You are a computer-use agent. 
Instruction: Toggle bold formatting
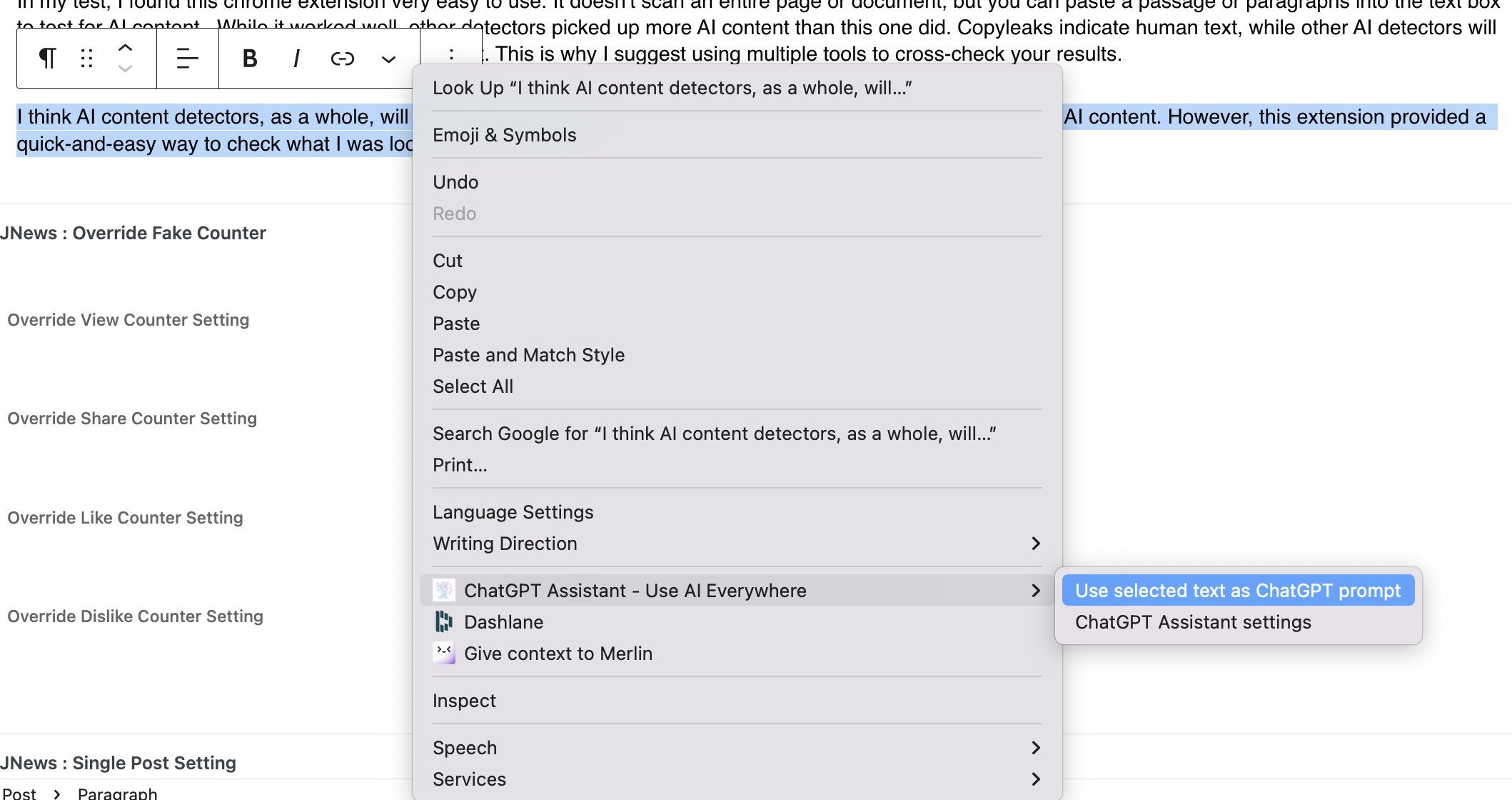(x=249, y=59)
